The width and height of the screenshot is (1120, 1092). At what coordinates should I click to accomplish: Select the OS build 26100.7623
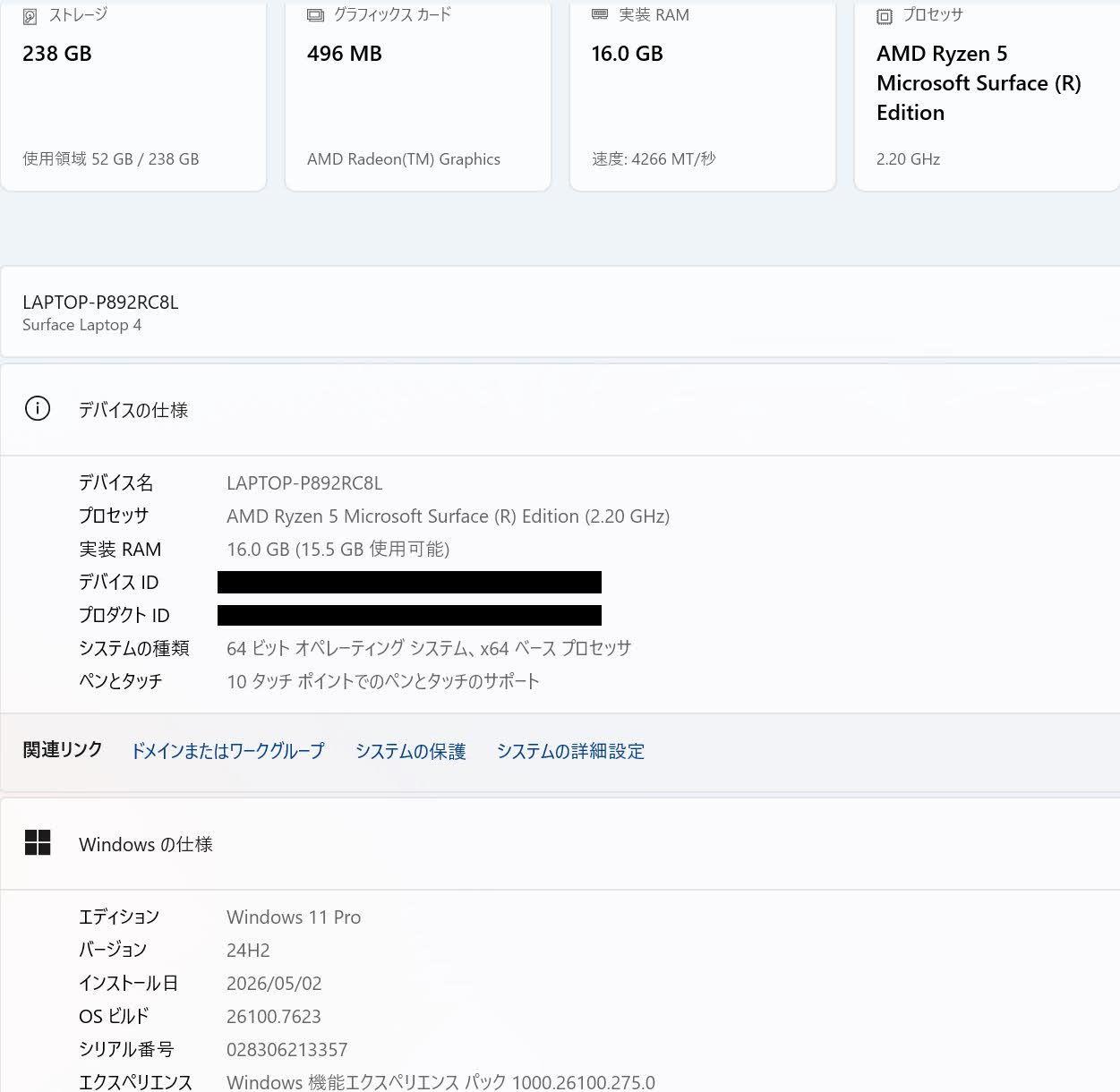pyautogui.click(x=274, y=1017)
